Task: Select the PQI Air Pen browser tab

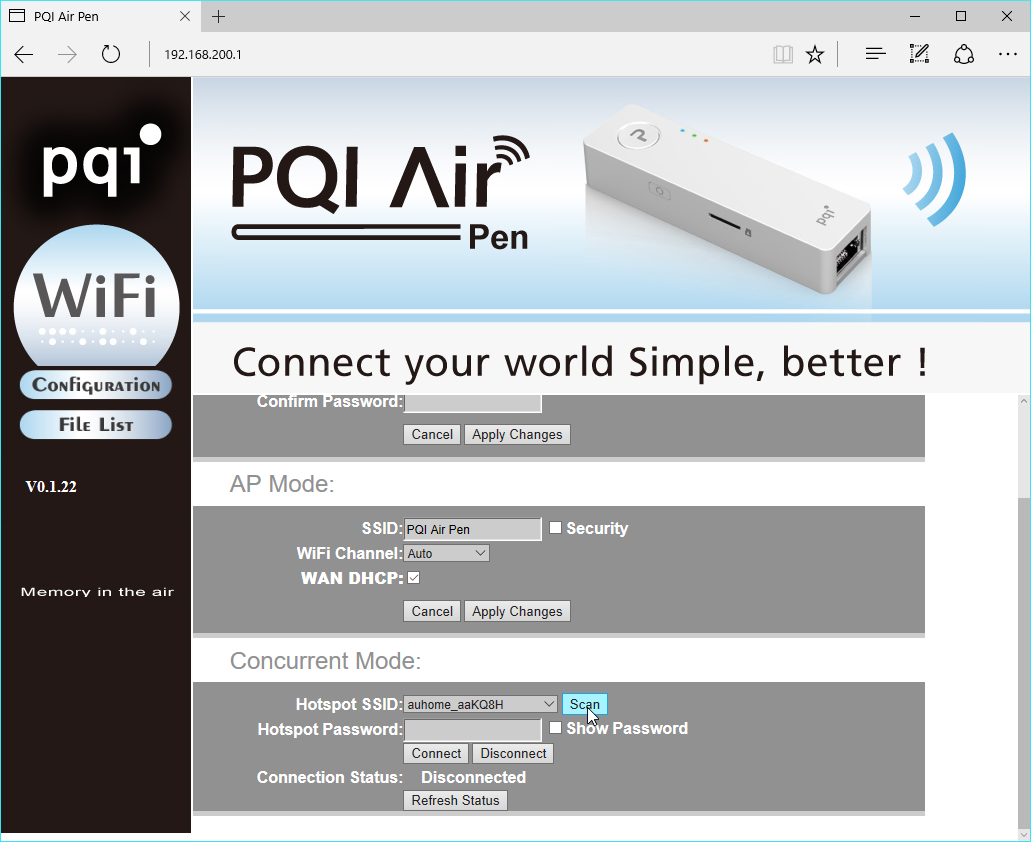Action: click(x=100, y=16)
